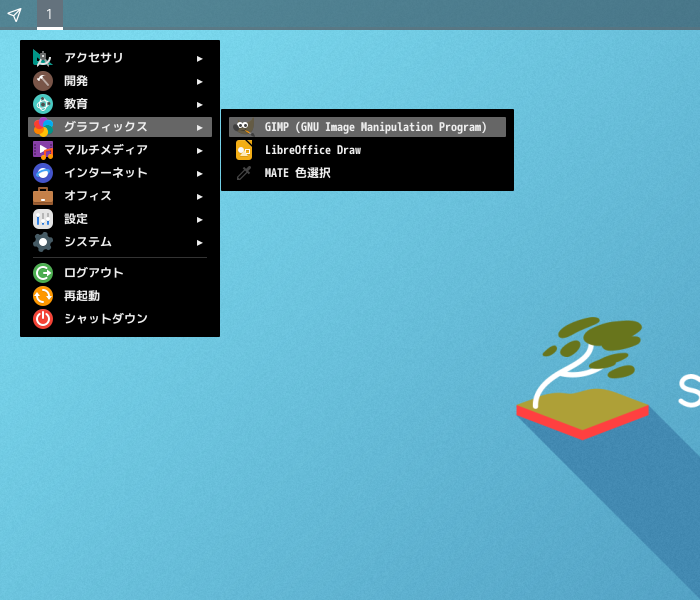The height and width of the screenshot is (600, 700).
Task: Click the gear icon for システム
Action: point(43,242)
